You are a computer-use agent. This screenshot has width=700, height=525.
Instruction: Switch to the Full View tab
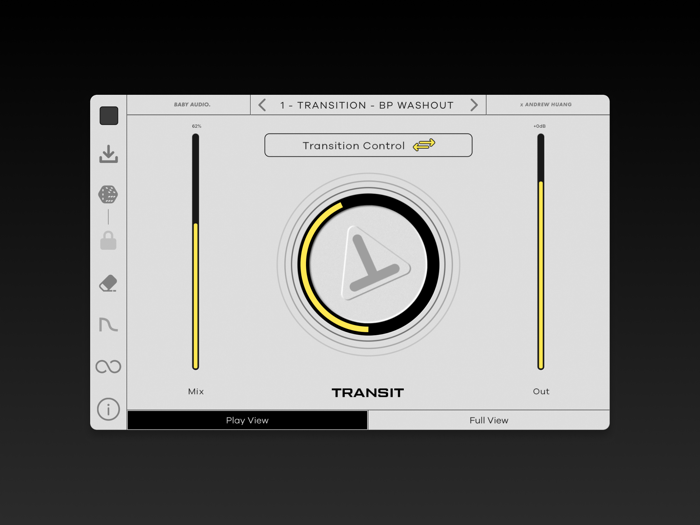(x=488, y=420)
